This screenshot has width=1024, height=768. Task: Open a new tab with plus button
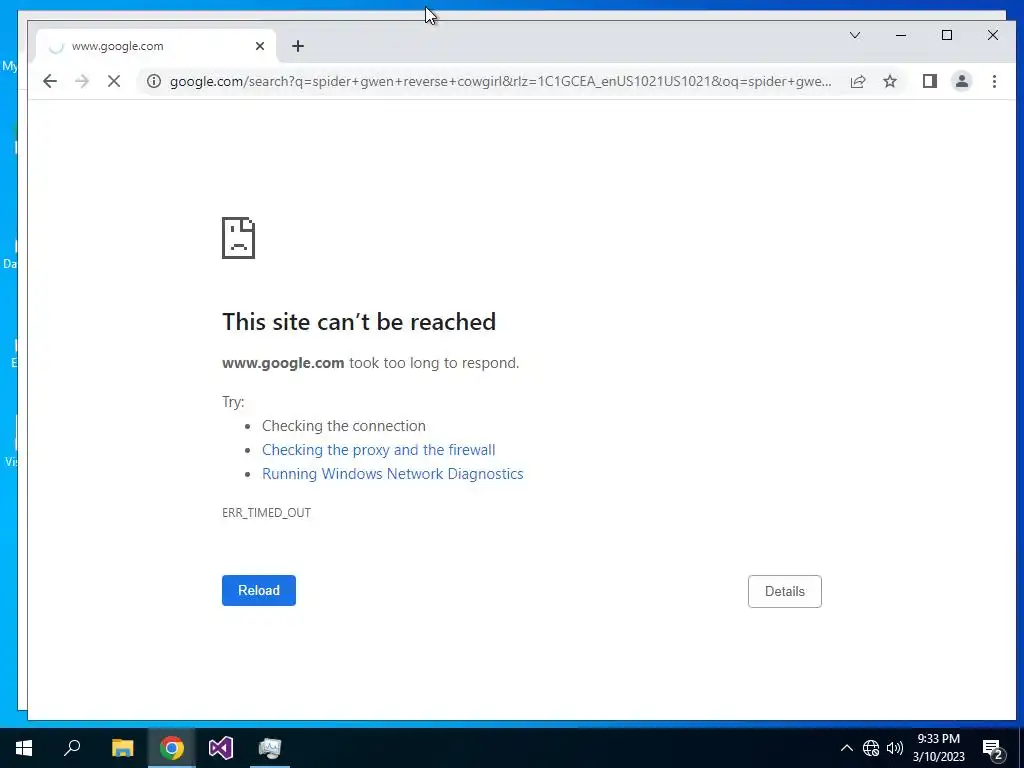(298, 46)
